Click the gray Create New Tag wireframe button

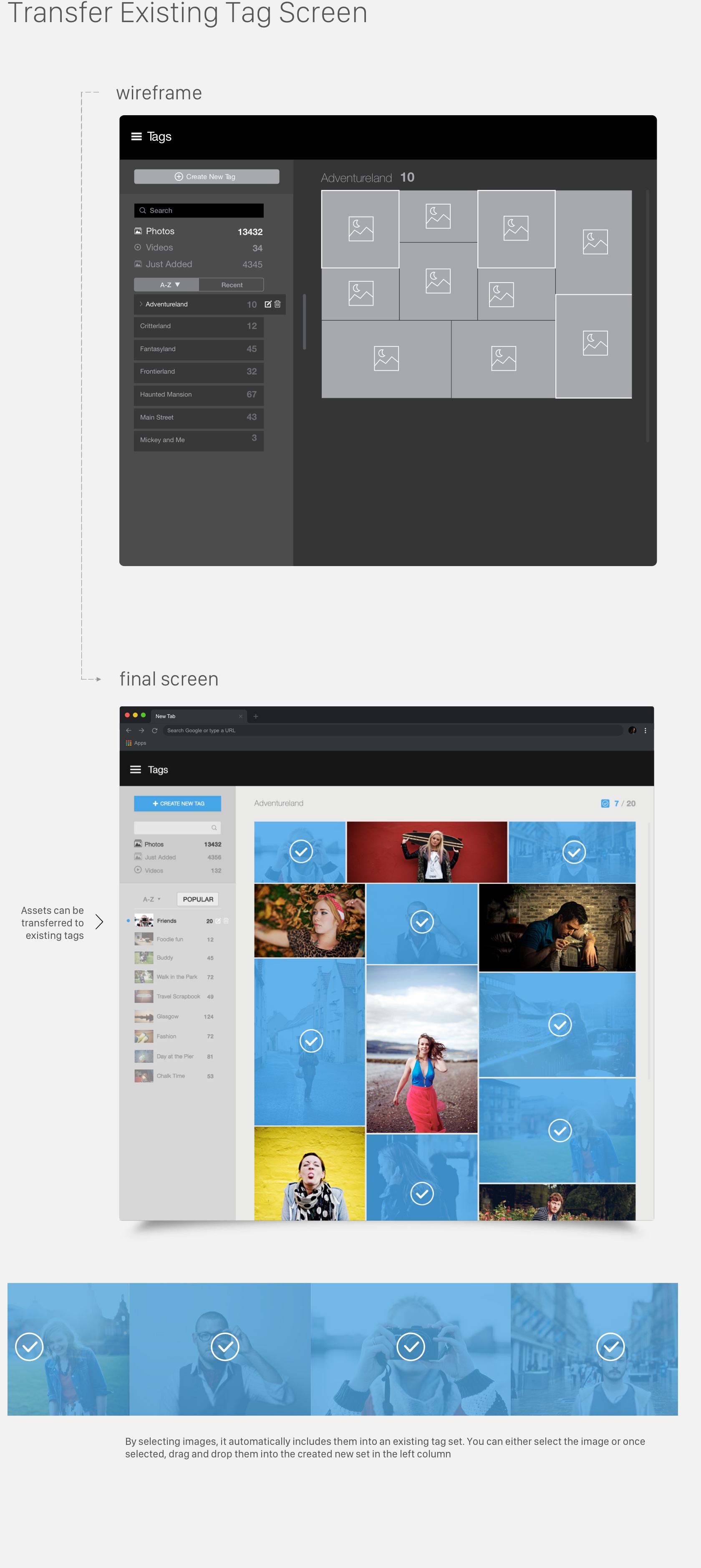click(x=206, y=177)
